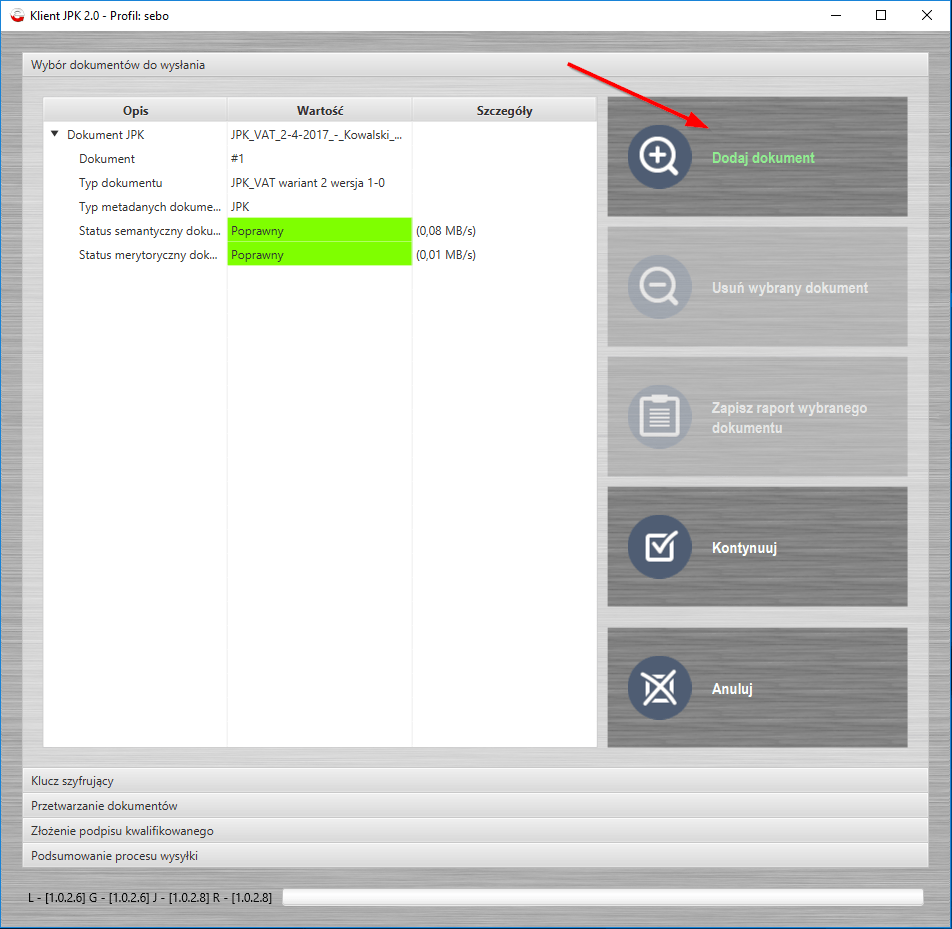
Task: Click the clipboard icon for saving report
Action: pyautogui.click(x=659, y=417)
